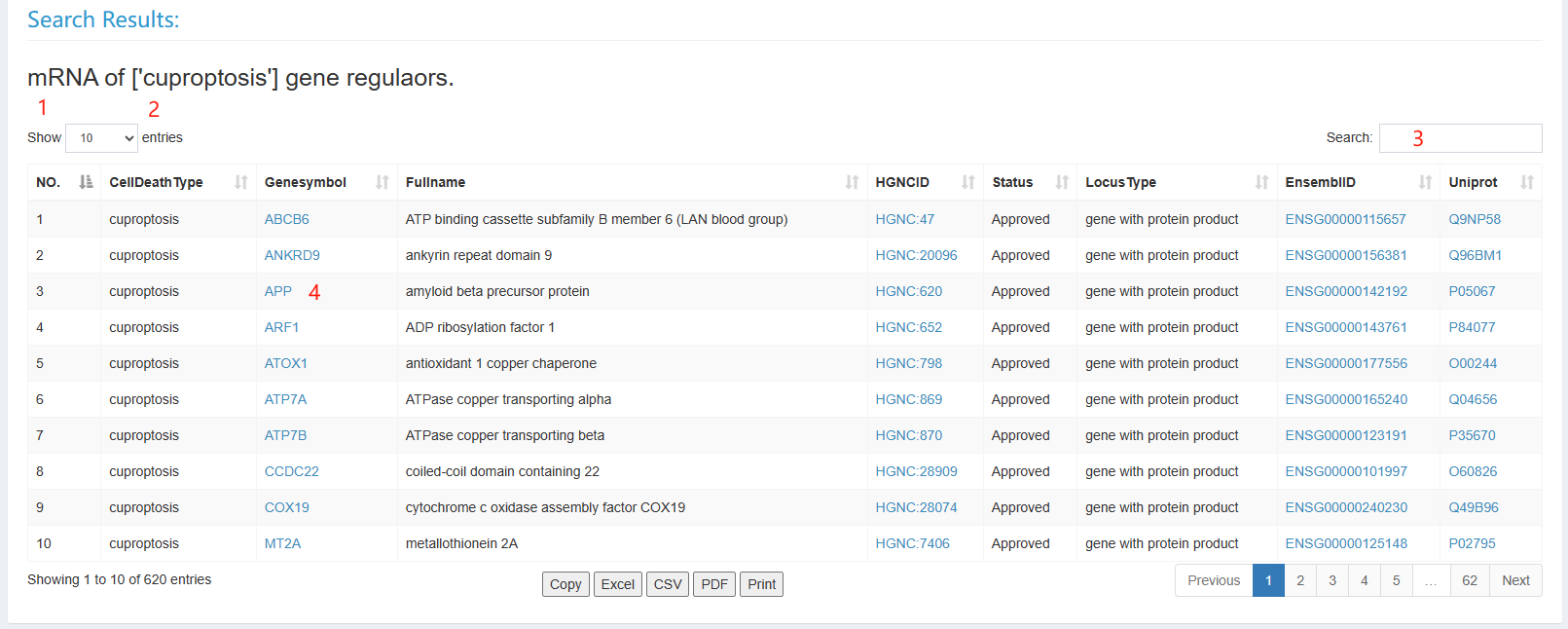Open HGNC:28909 identifier link

tap(917, 471)
